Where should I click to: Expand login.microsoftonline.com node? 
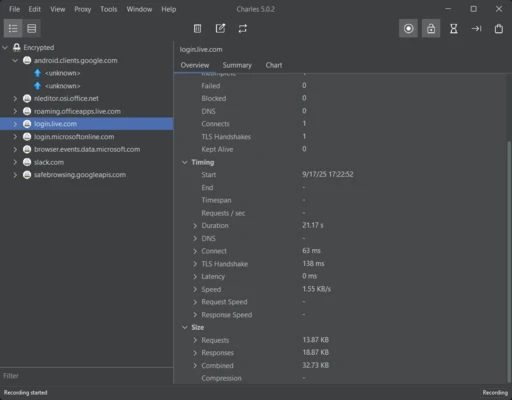(x=15, y=137)
